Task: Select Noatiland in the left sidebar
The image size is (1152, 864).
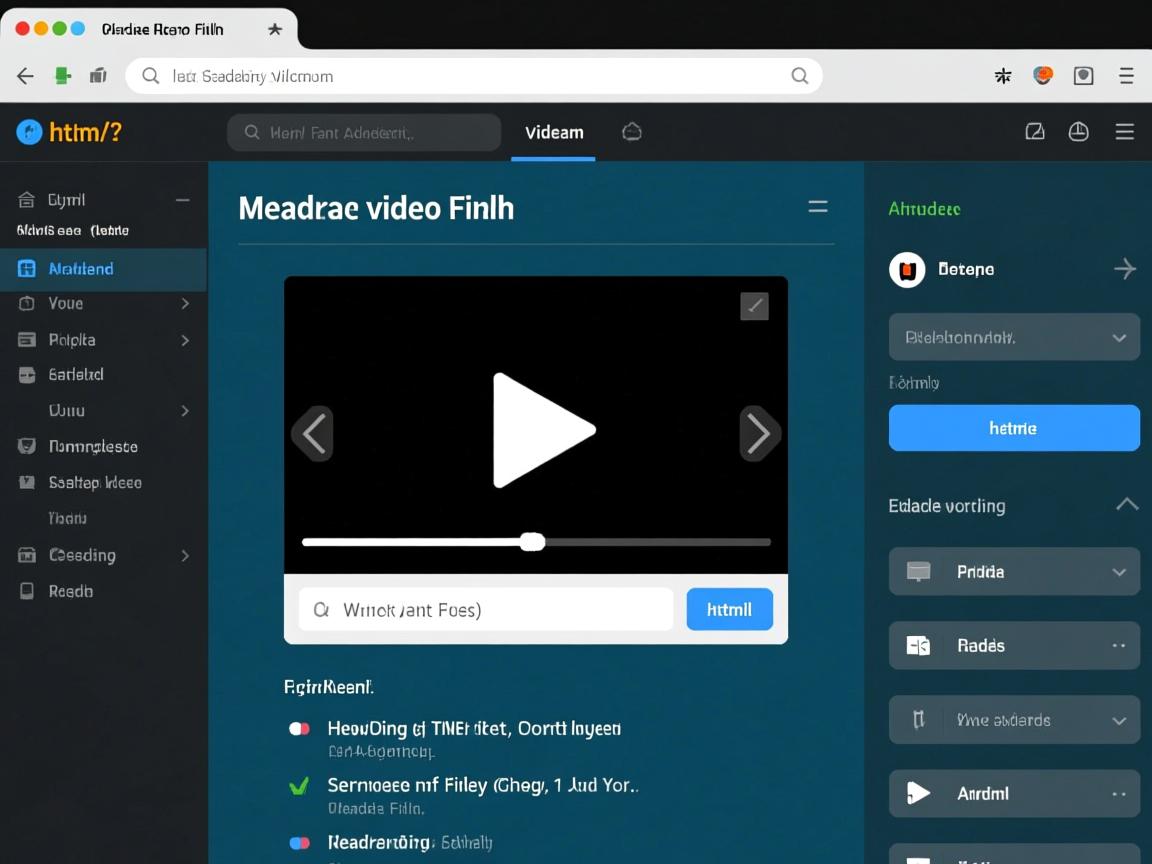Action: [81, 269]
